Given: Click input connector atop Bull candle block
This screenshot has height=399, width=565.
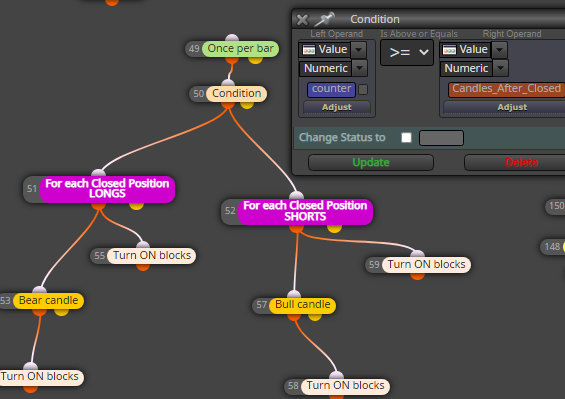Looking at the screenshot, I should coord(294,294).
